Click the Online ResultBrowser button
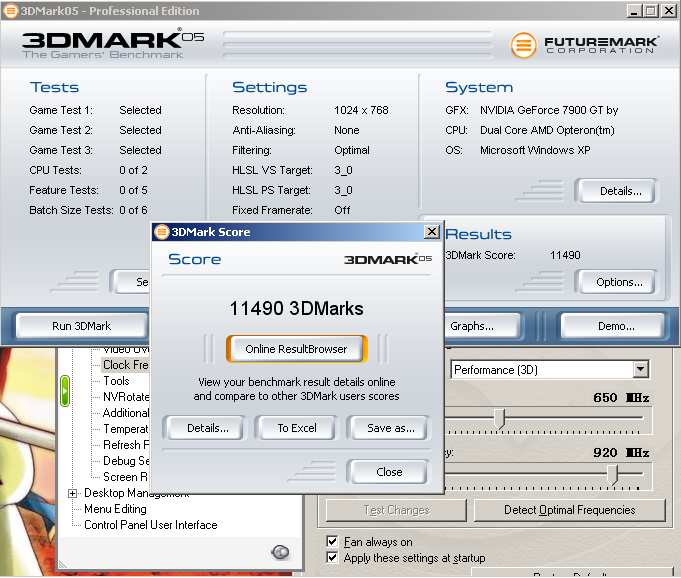The height and width of the screenshot is (578, 681). click(x=297, y=349)
